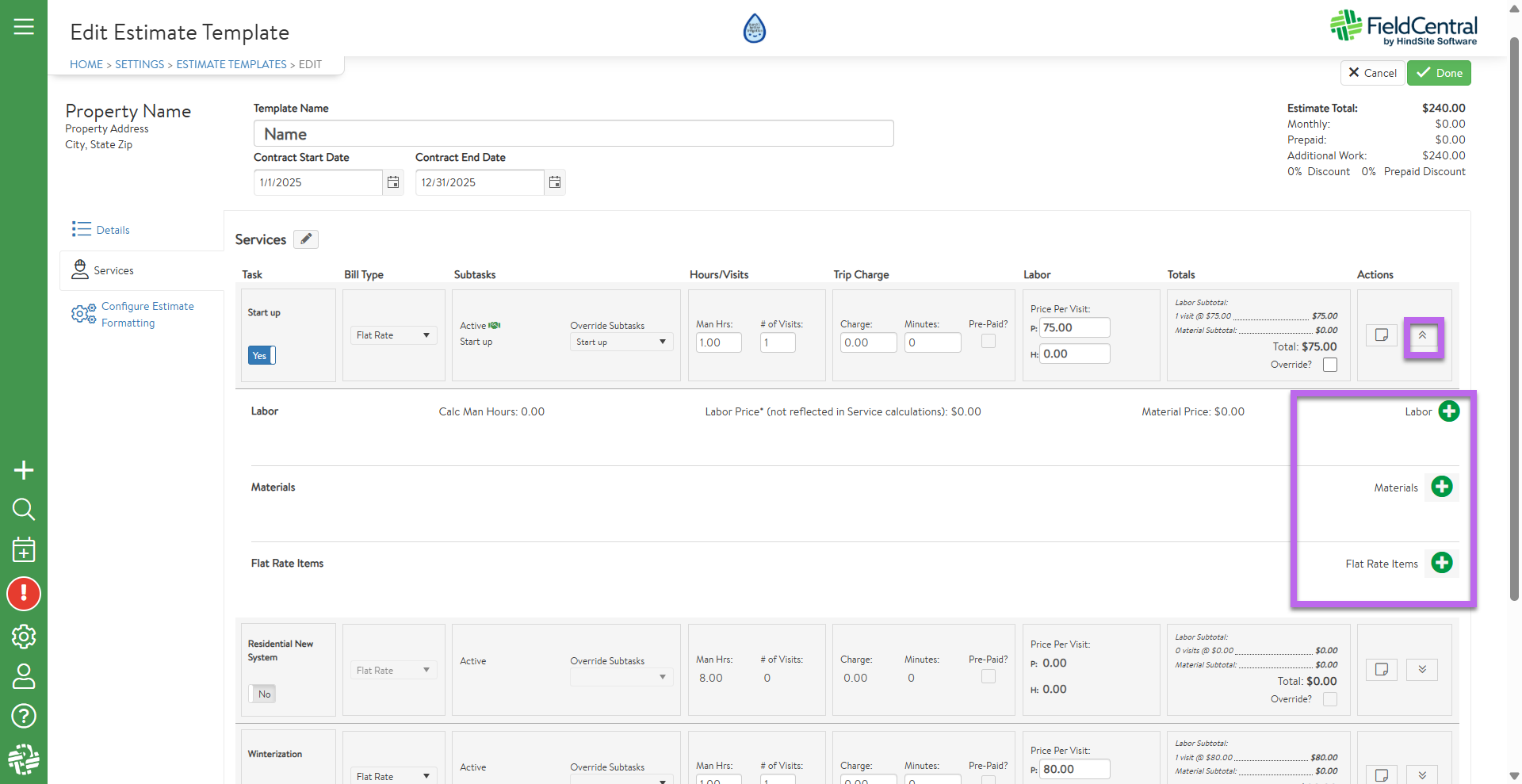Click the red alert notification icon
This screenshot has height=784, width=1522.
point(24,594)
